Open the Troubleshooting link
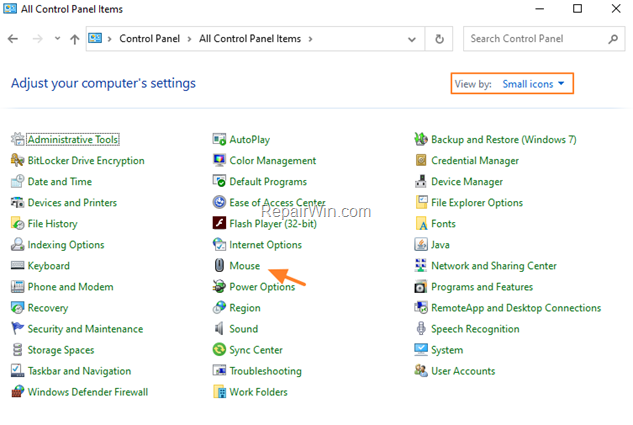Image resolution: width=633 pixels, height=425 pixels. (265, 371)
